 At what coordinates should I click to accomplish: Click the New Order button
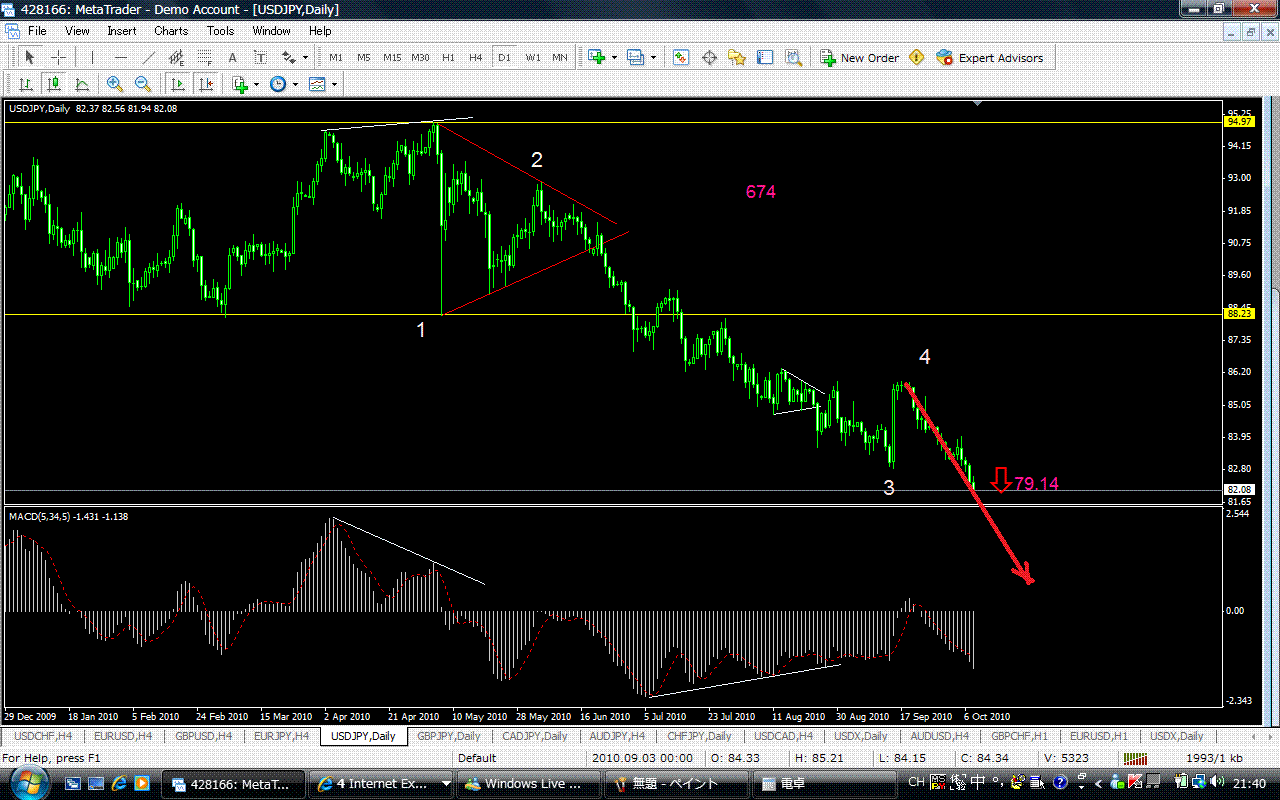coord(859,58)
